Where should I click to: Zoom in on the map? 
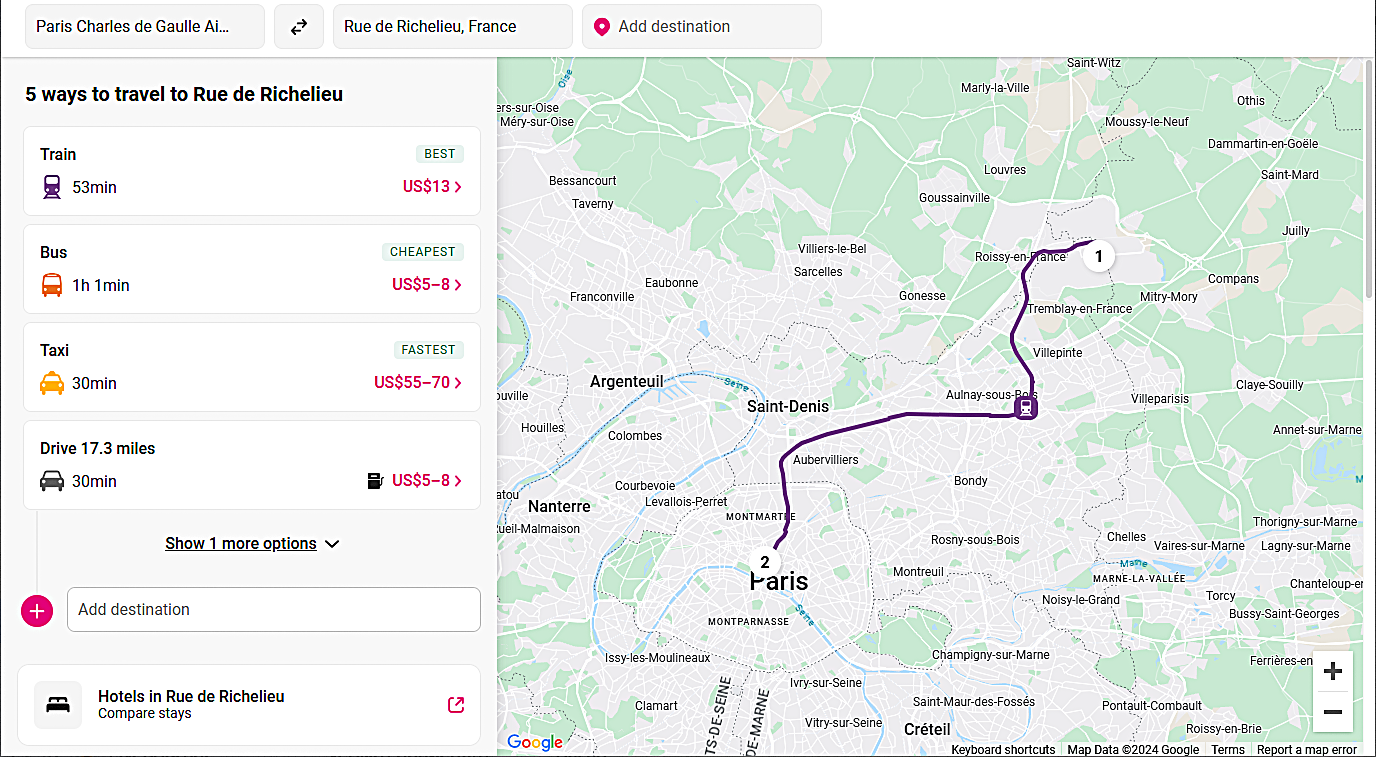[1333, 671]
